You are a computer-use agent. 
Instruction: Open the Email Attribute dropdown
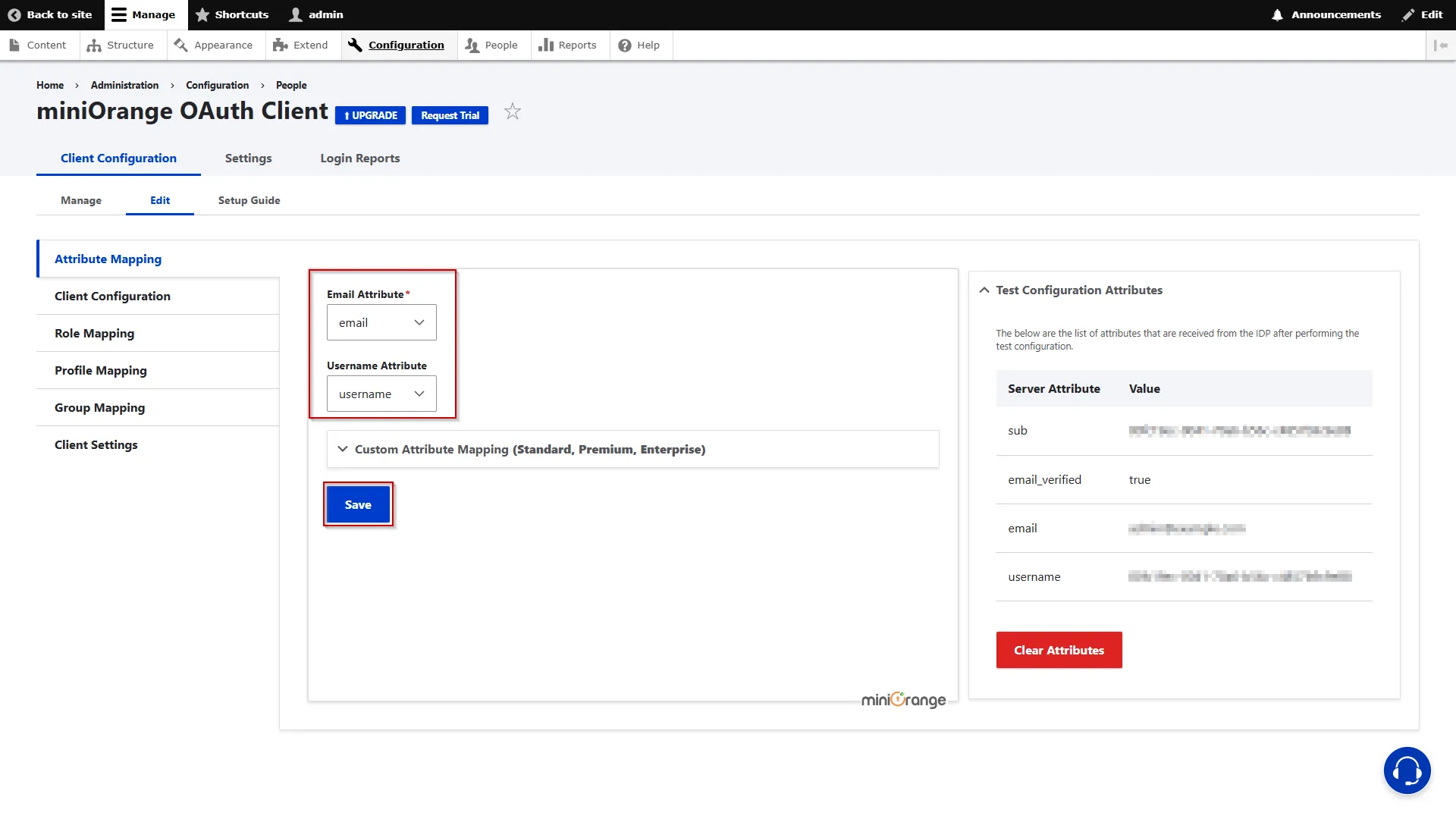(x=381, y=322)
